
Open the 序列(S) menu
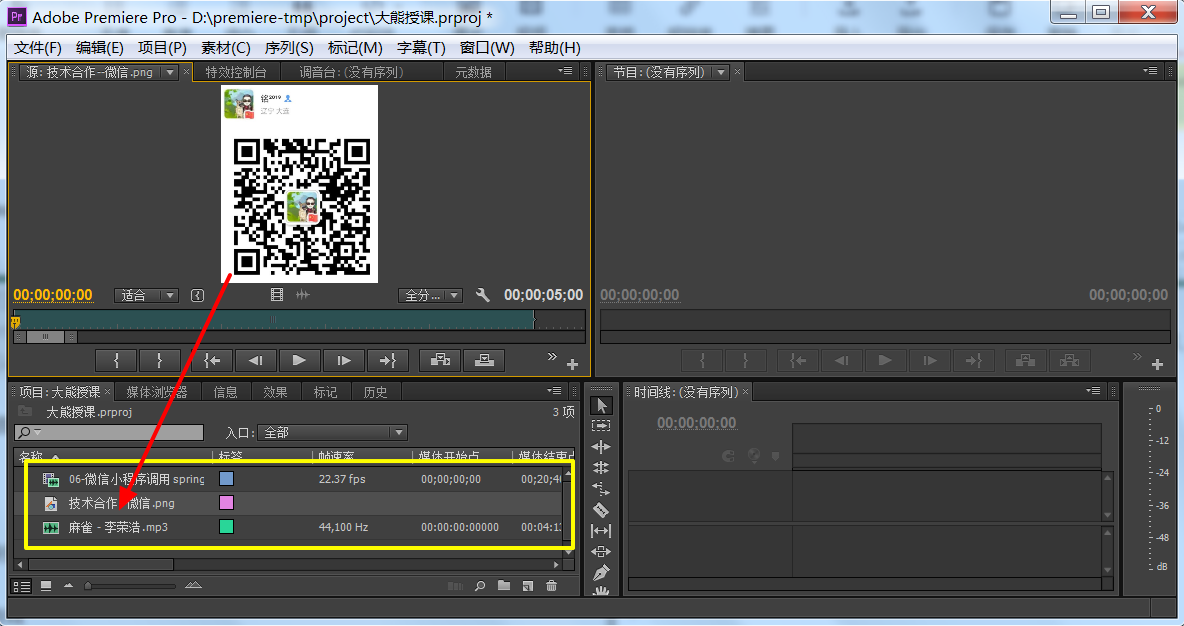(288, 48)
